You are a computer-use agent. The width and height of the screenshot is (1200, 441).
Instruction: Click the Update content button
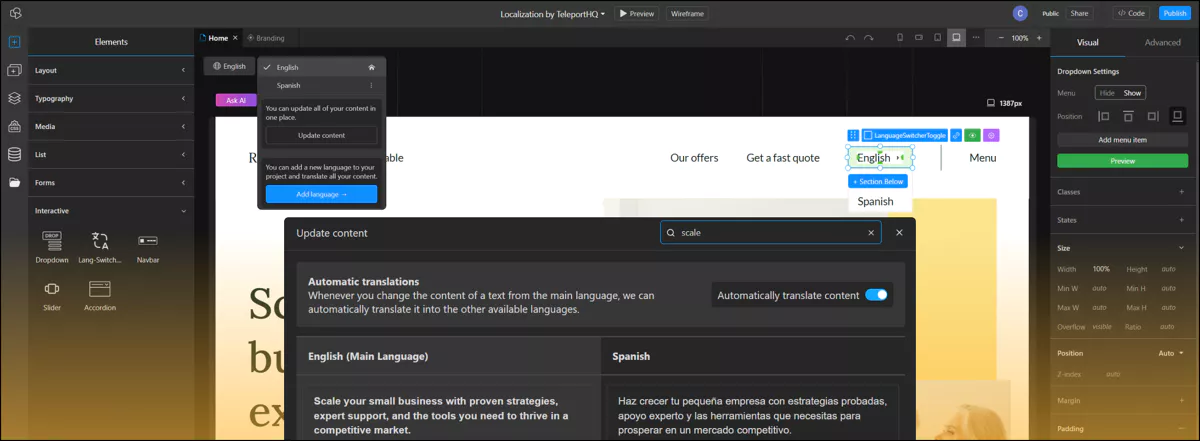(x=321, y=135)
